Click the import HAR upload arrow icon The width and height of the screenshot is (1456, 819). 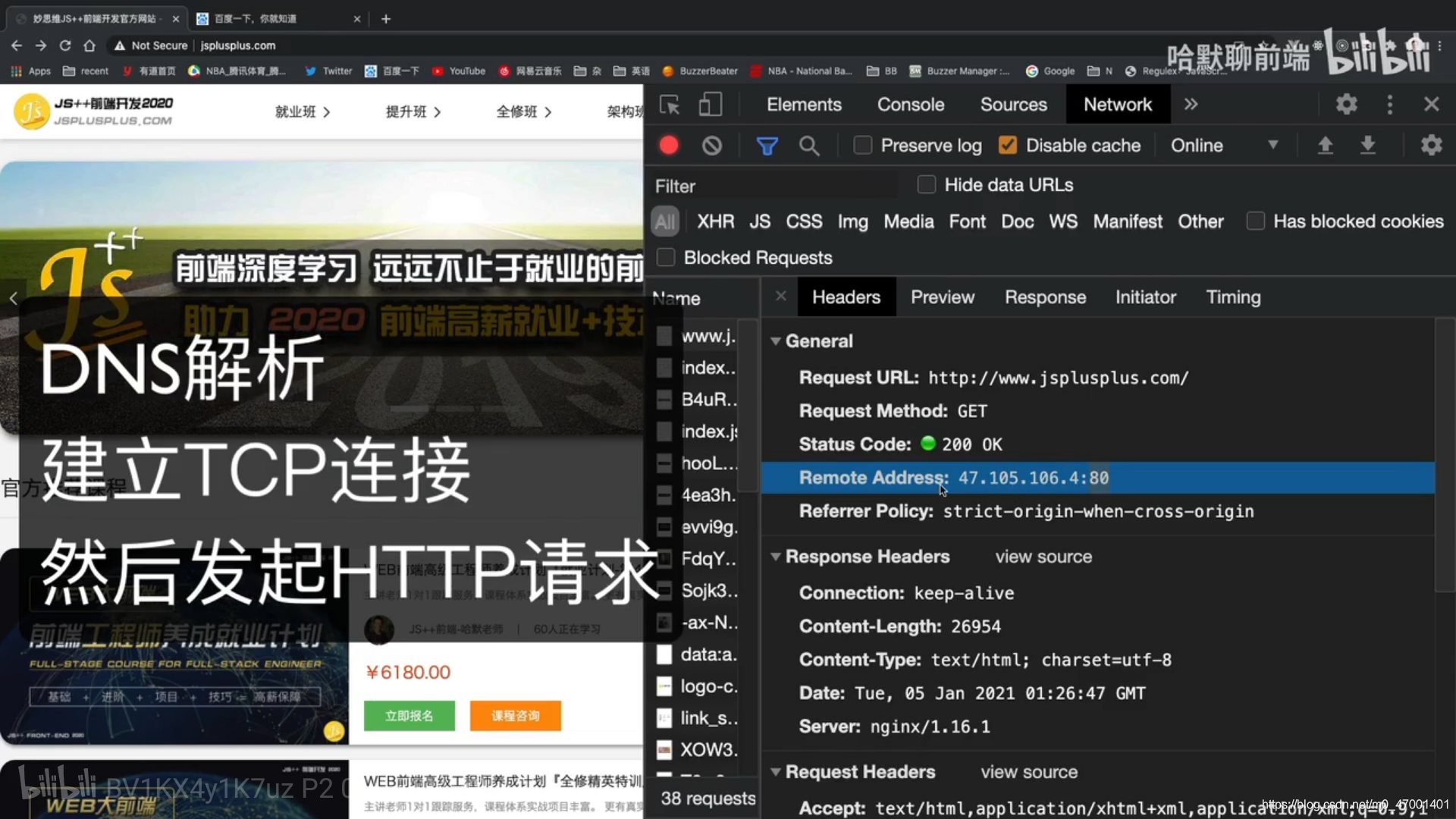[1325, 145]
